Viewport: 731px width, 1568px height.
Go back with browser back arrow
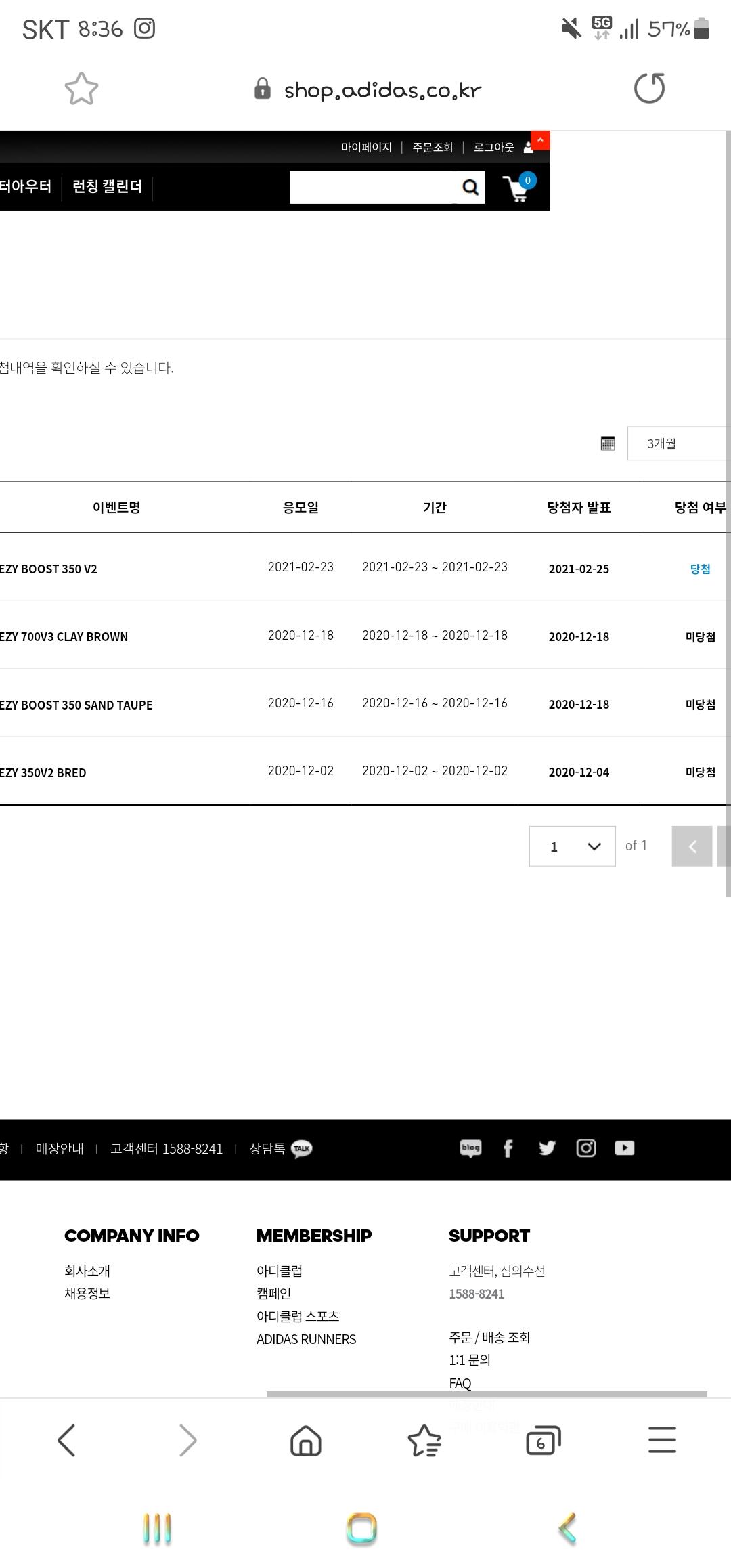click(66, 1440)
